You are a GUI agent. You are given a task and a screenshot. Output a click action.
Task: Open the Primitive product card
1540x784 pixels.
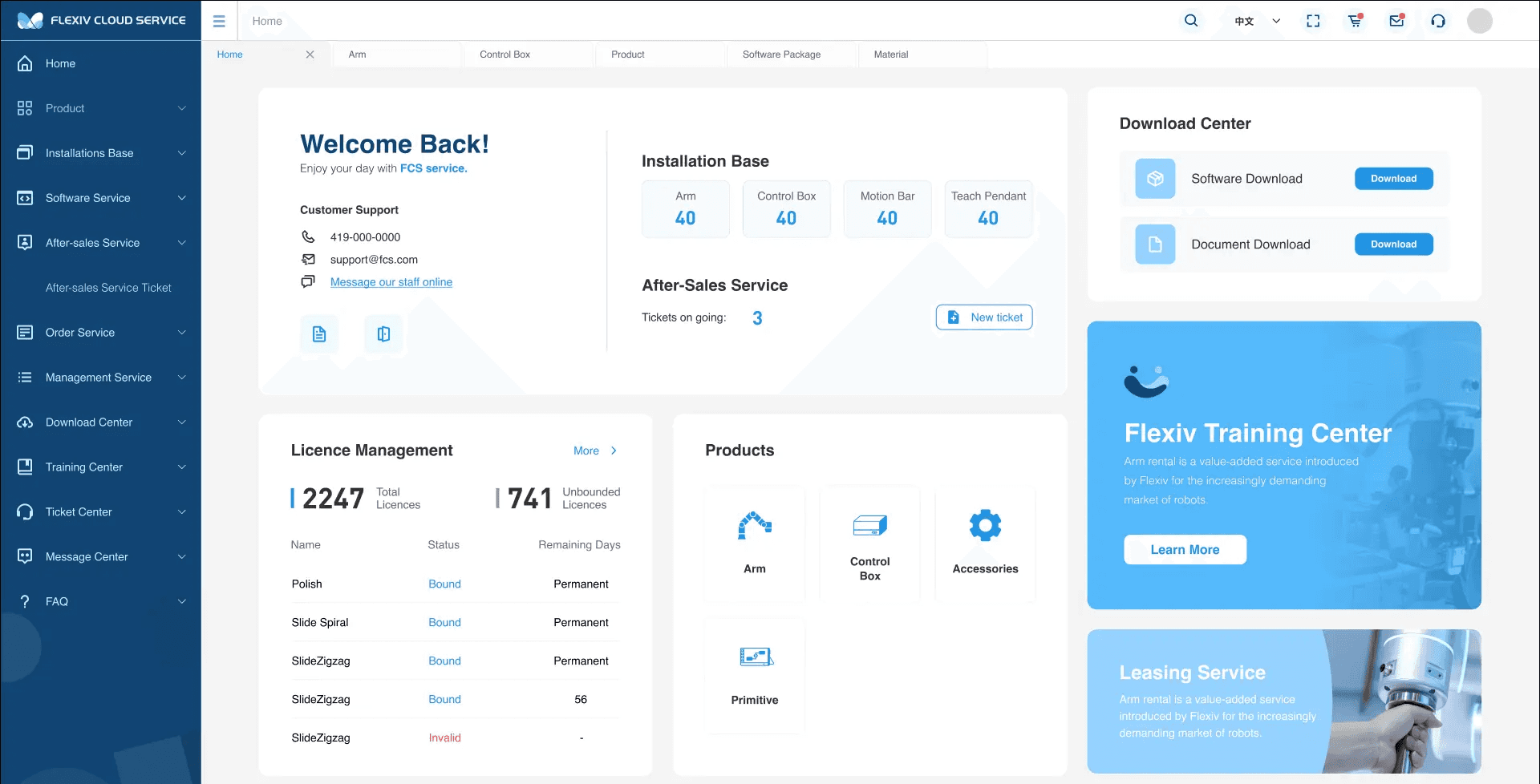pos(755,675)
